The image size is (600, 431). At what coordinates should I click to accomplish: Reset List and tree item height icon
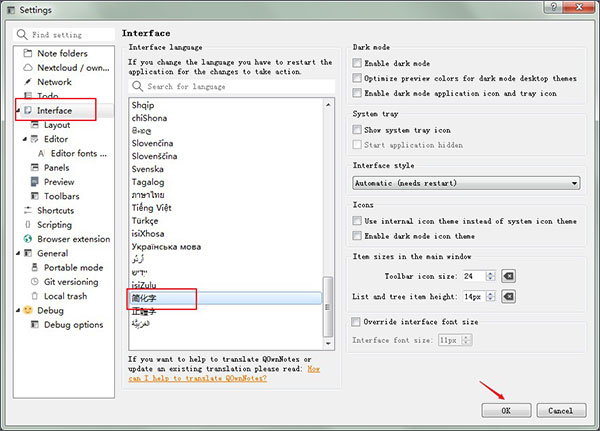pos(509,296)
